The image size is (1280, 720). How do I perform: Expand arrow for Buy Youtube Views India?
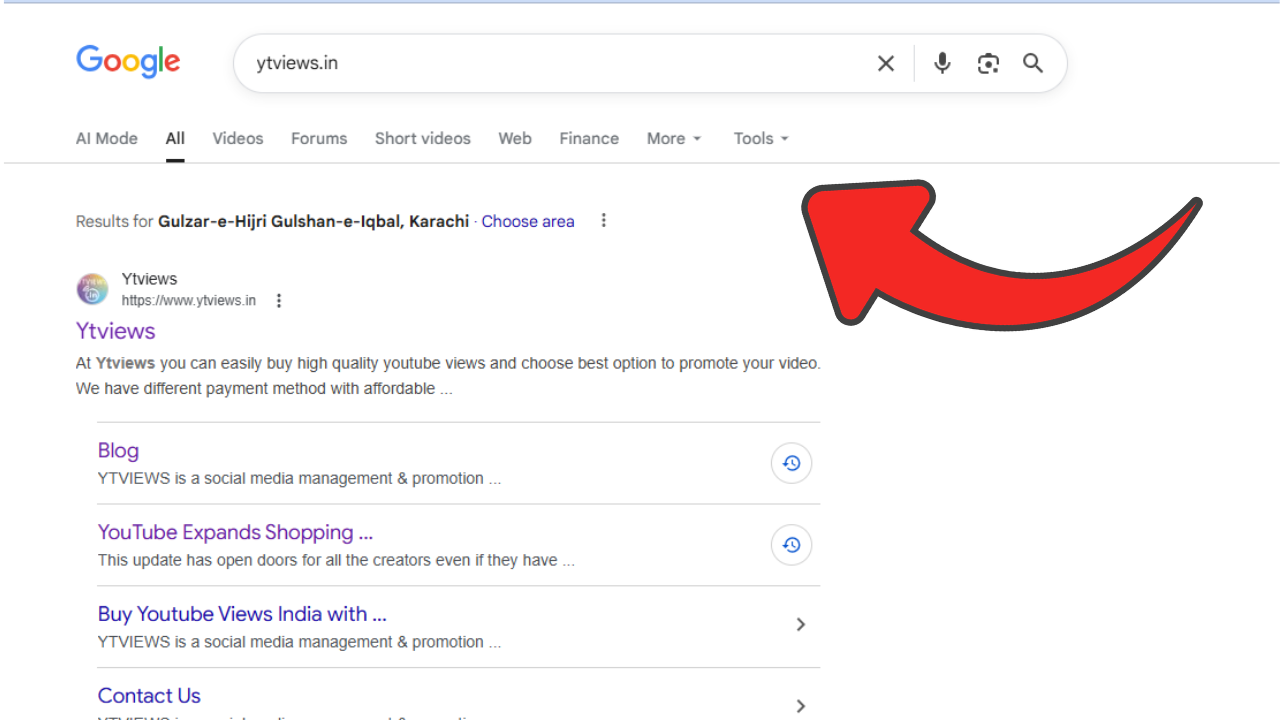click(800, 625)
